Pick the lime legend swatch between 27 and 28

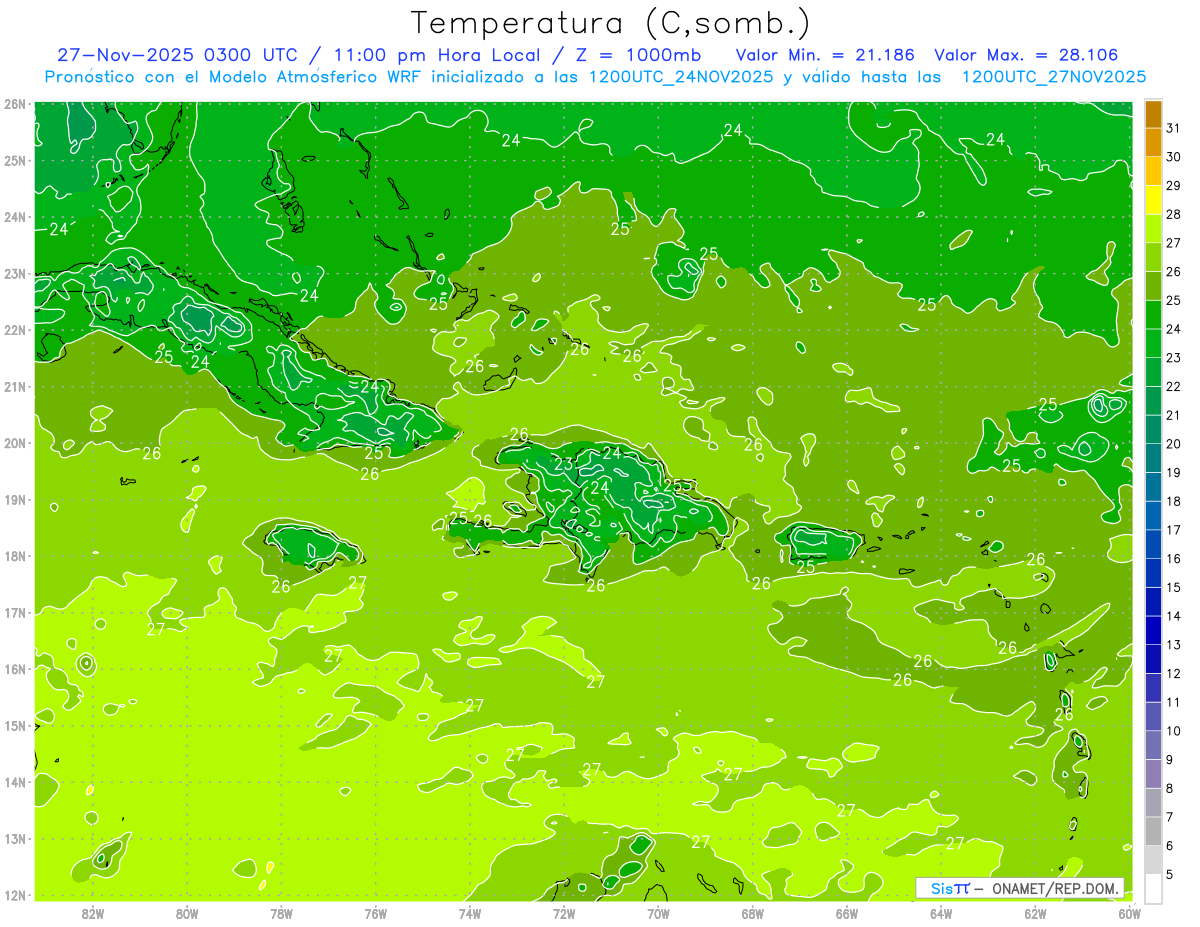coord(1153,229)
